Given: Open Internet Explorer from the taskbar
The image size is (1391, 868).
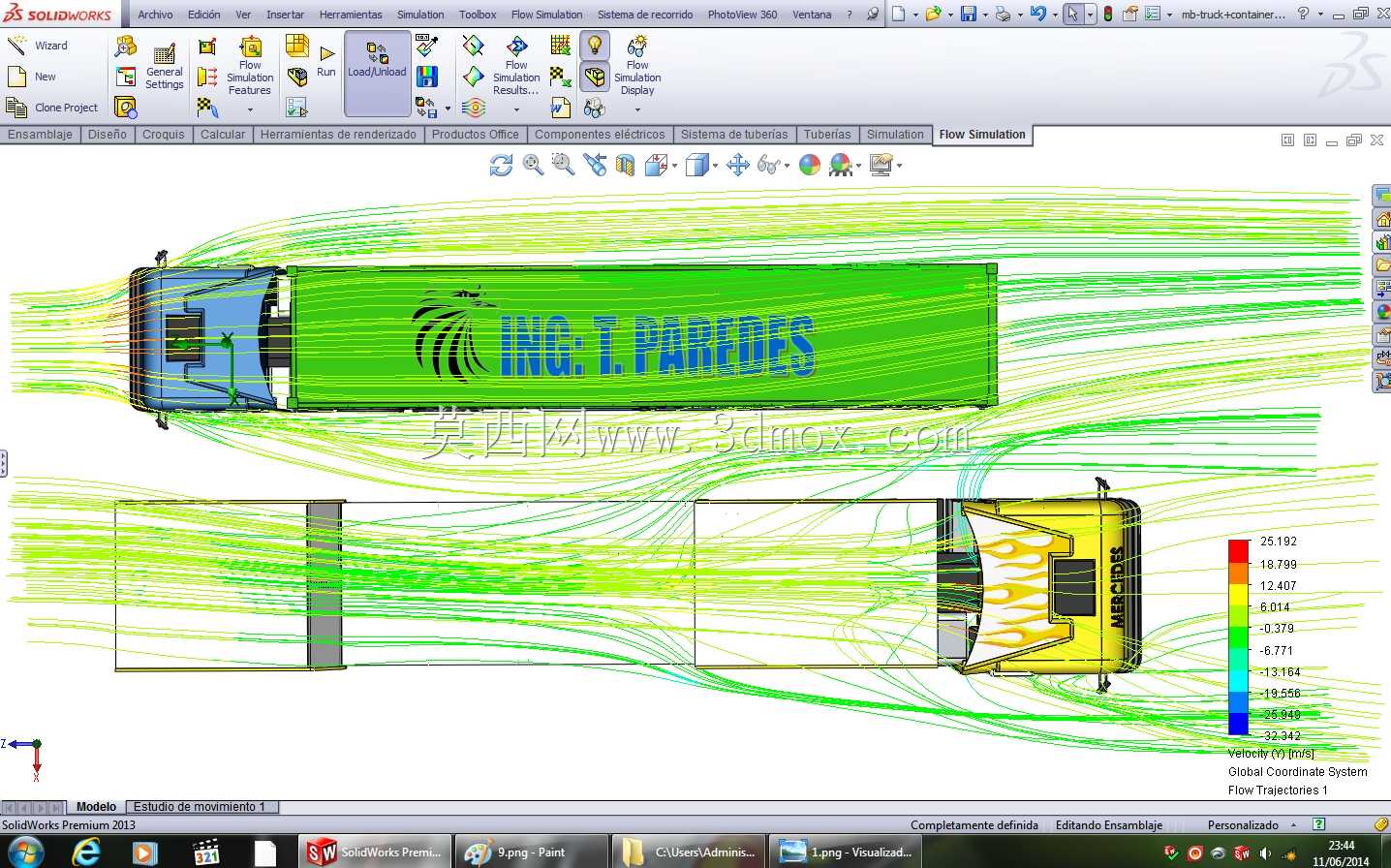Looking at the screenshot, I should (x=87, y=852).
